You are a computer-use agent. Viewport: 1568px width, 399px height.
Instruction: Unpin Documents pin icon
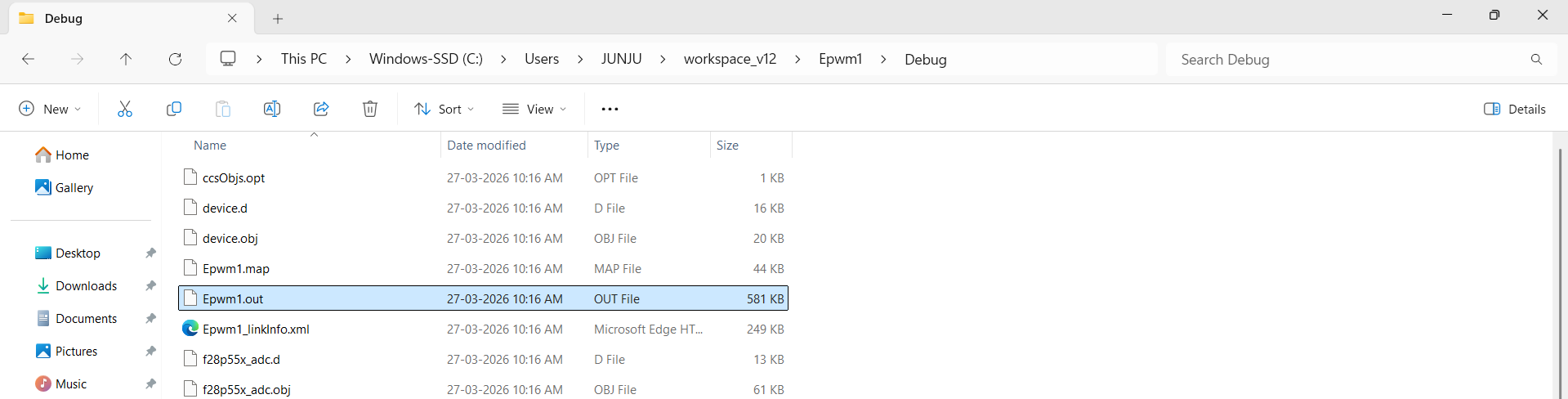tap(150, 319)
